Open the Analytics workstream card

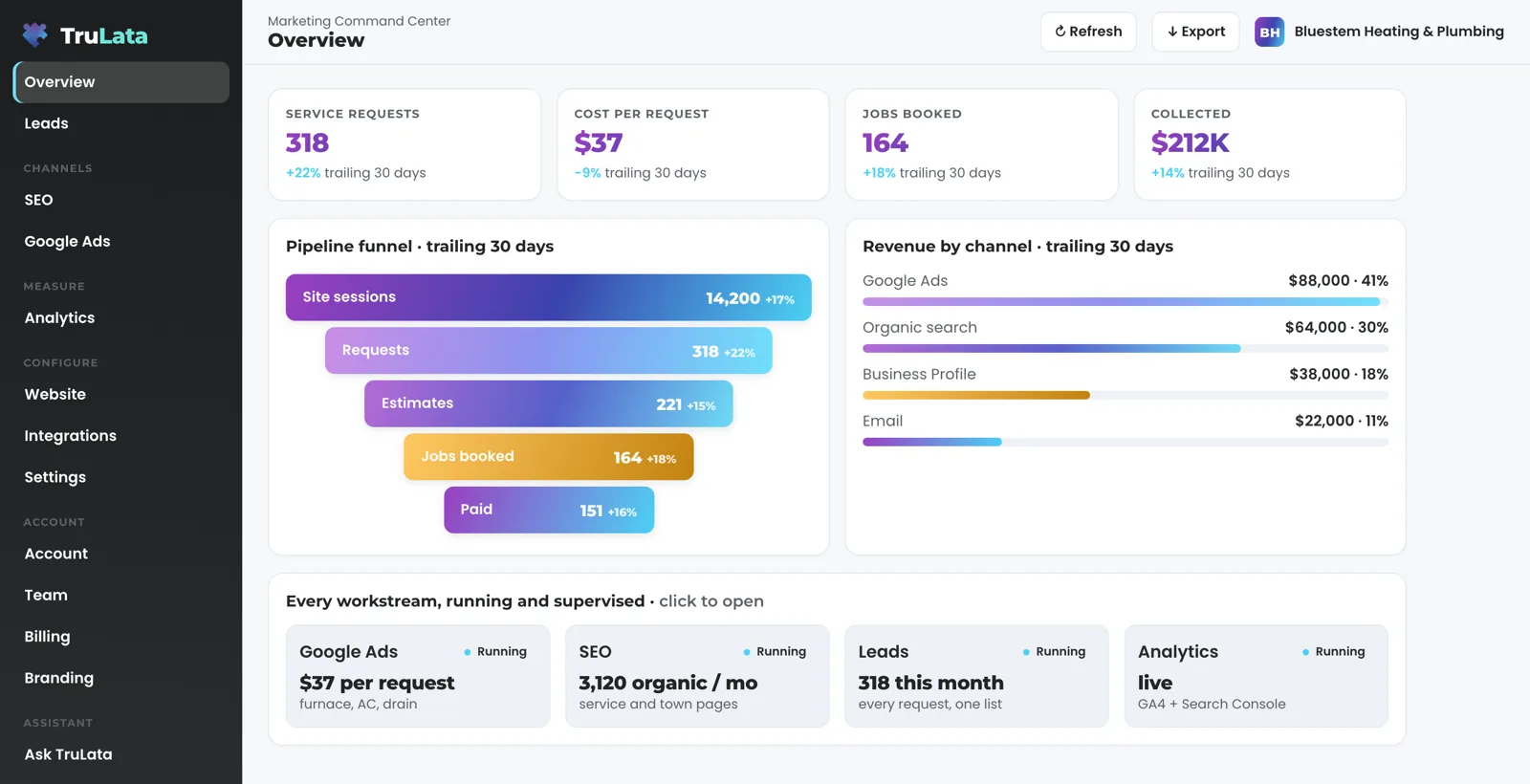click(x=1257, y=676)
